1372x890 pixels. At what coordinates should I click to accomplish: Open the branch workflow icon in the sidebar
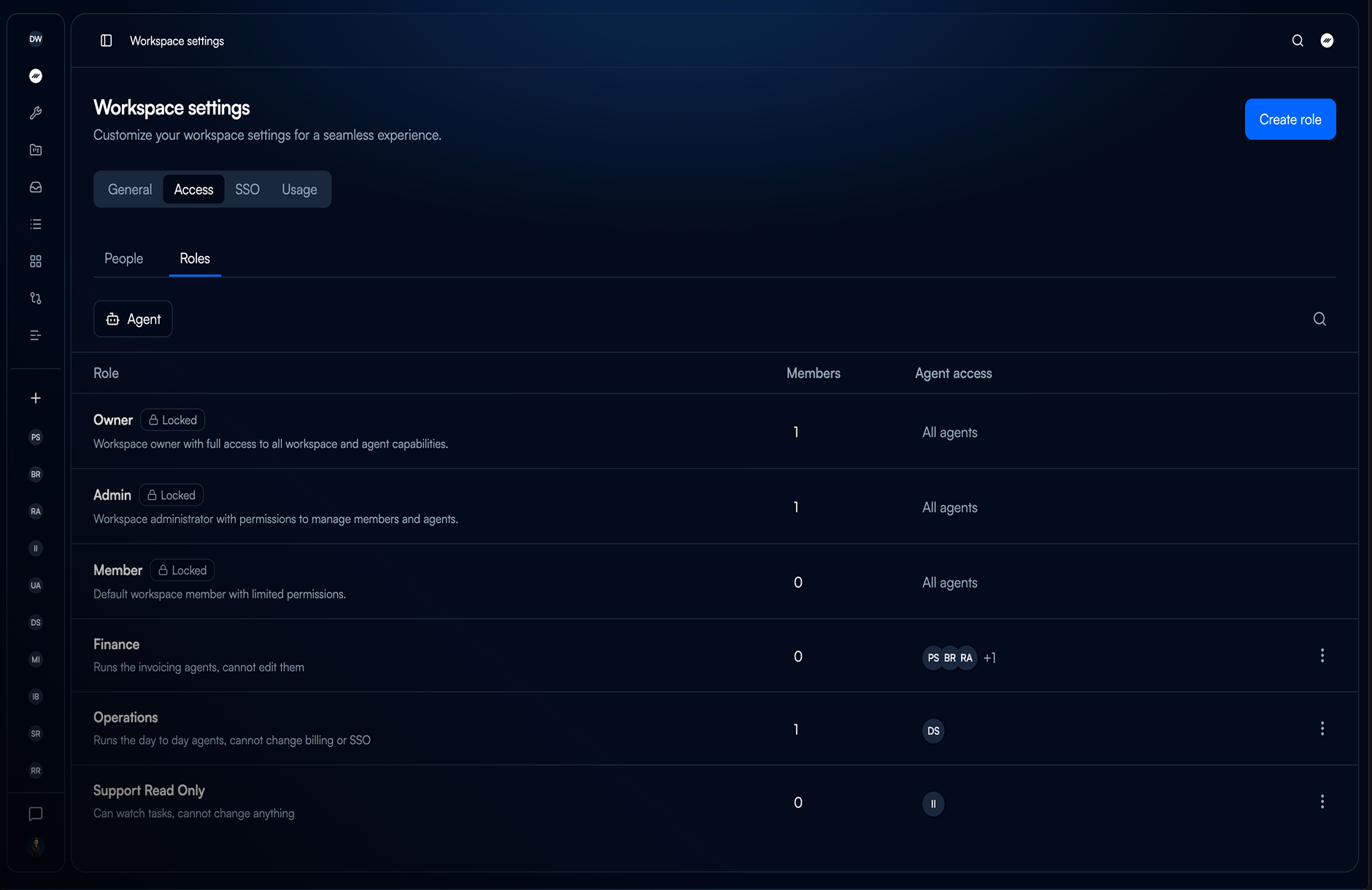click(36, 298)
